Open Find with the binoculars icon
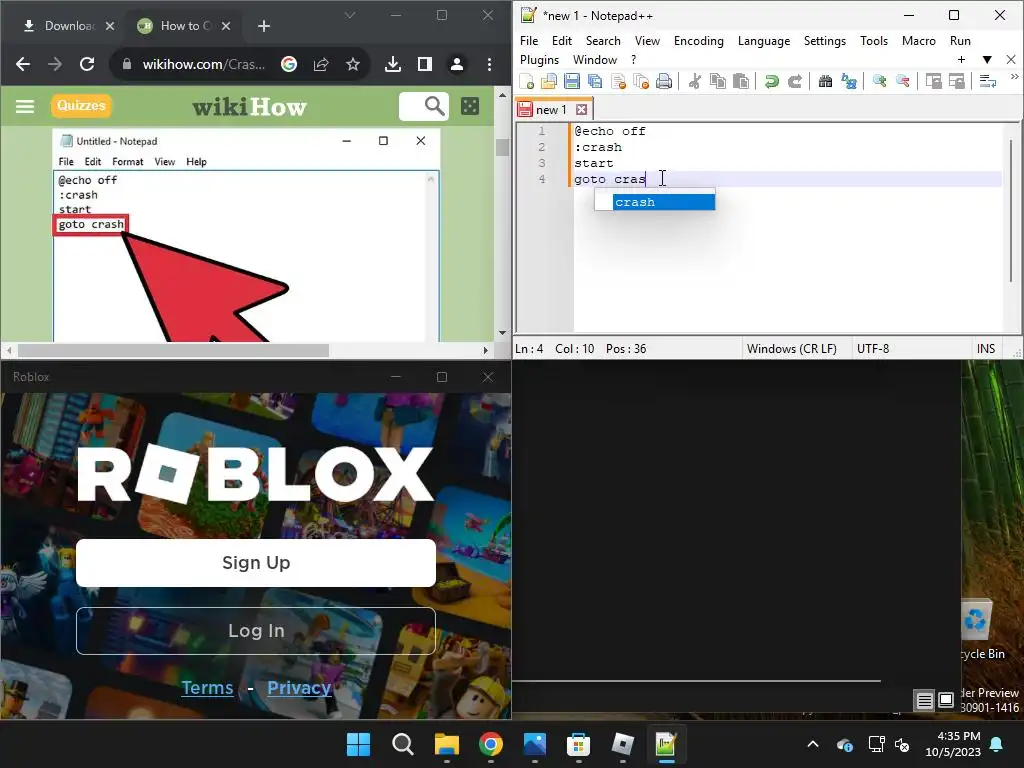Viewport: 1024px width, 768px height. pos(825,82)
